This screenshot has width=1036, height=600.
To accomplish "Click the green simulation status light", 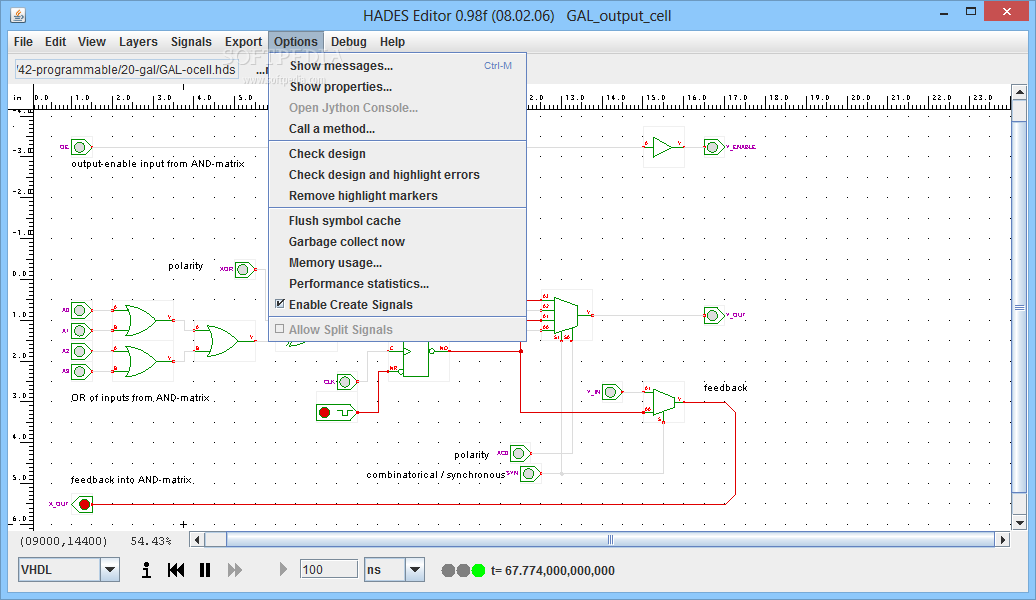I will (x=478, y=570).
